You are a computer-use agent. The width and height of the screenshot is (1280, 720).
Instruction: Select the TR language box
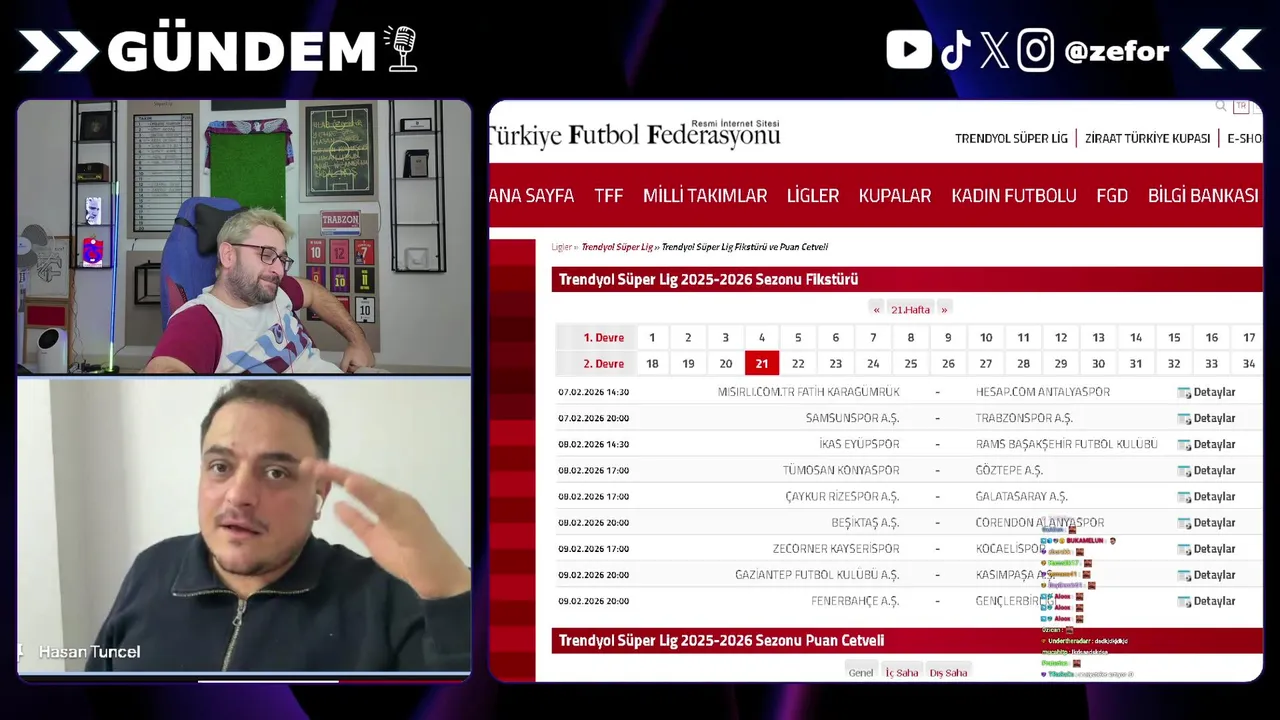pyautogui.click(x=1241, y=106)
